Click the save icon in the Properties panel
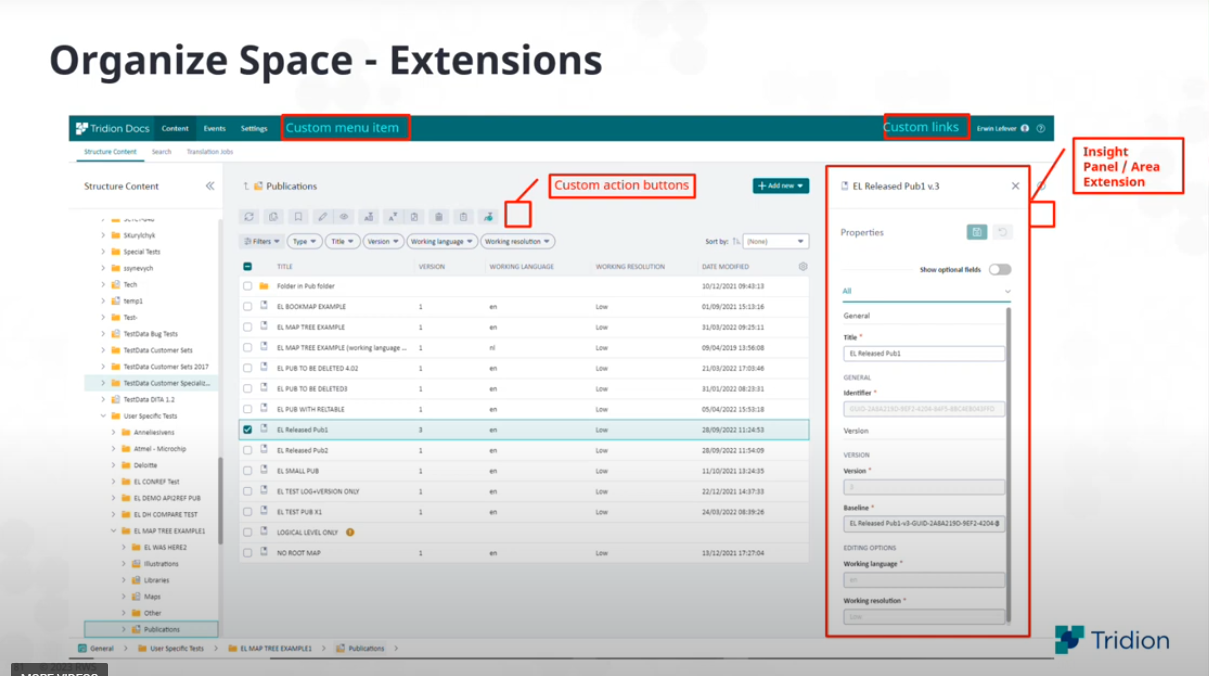The height and width of the screenshot is (676, 1209). (977, 231)
